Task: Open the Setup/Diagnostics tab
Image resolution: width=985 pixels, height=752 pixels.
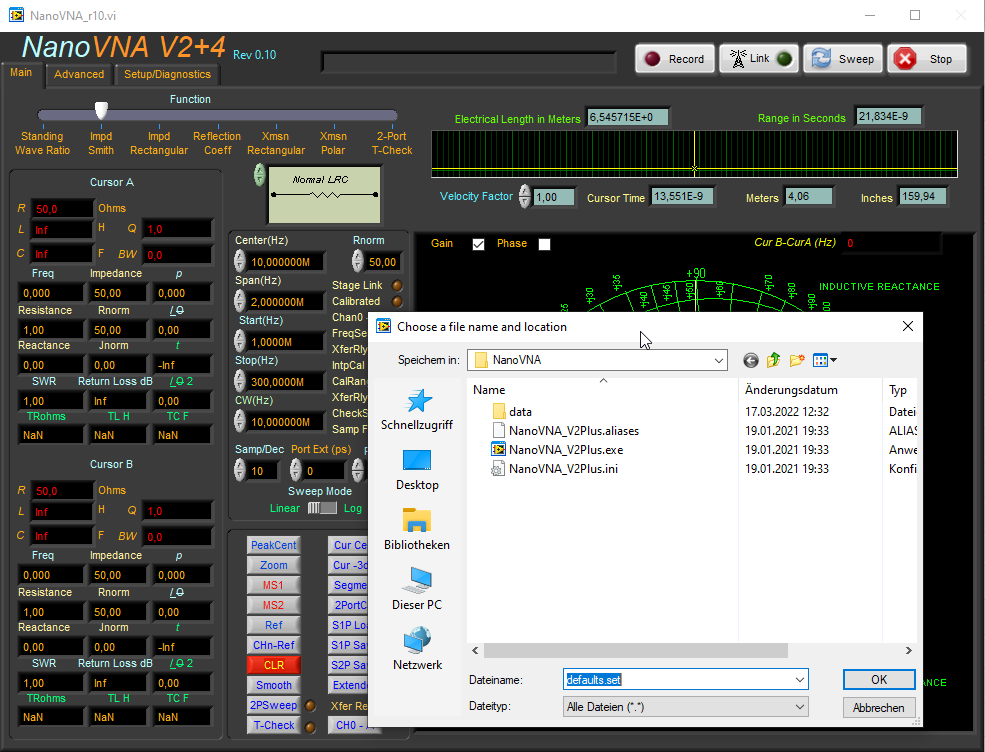Action: point(167,74)
